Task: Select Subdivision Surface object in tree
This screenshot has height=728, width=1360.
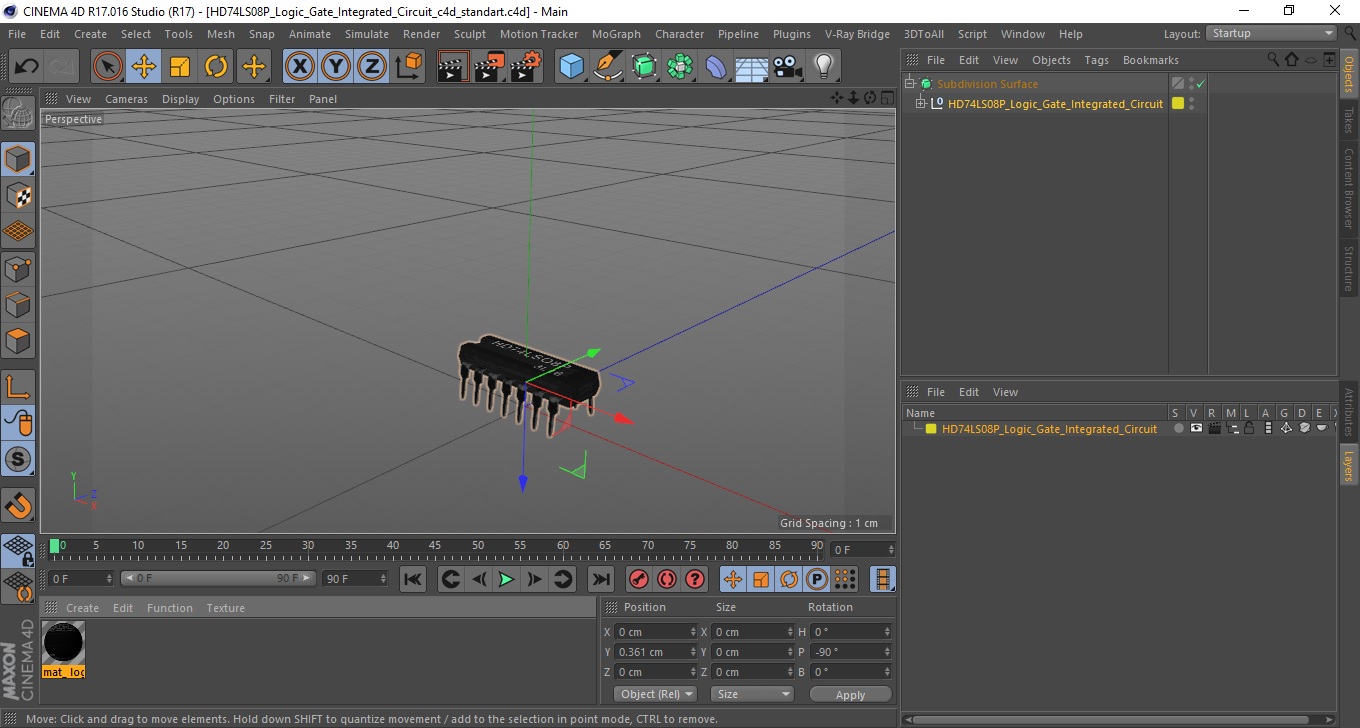Action: coord(987,84)
